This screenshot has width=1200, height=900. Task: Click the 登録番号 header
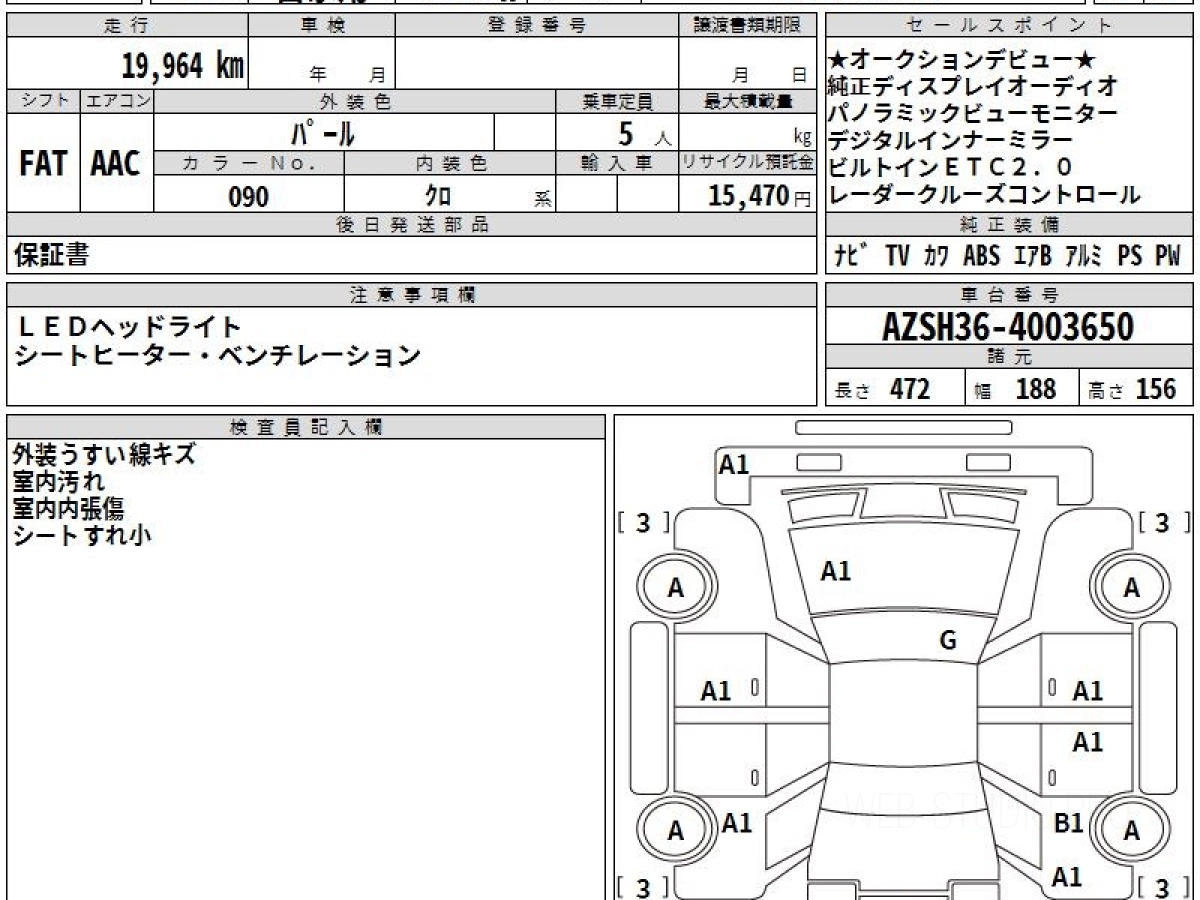[x=537, y=27]
